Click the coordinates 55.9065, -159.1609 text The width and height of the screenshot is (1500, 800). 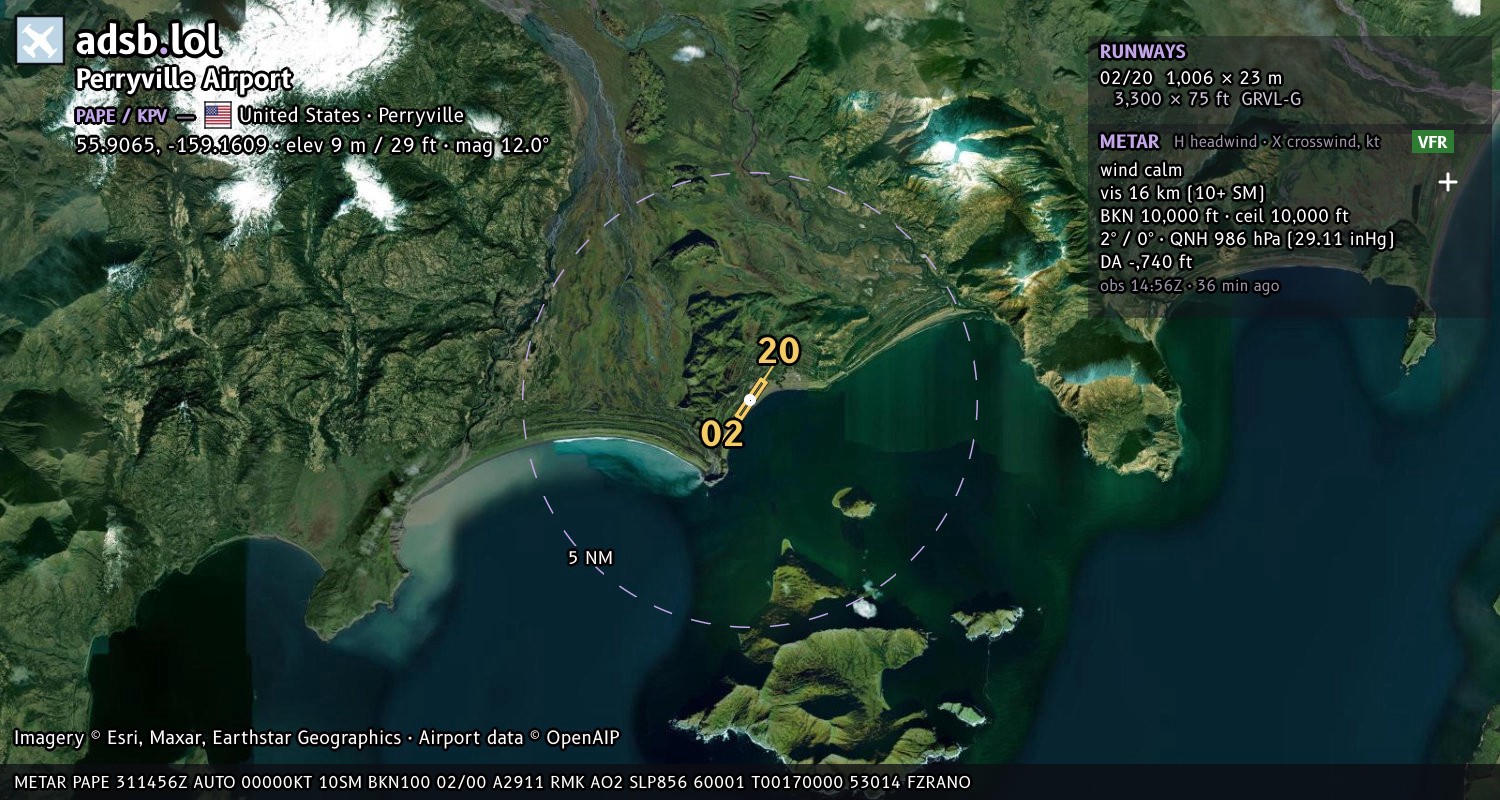coord(173,145)
